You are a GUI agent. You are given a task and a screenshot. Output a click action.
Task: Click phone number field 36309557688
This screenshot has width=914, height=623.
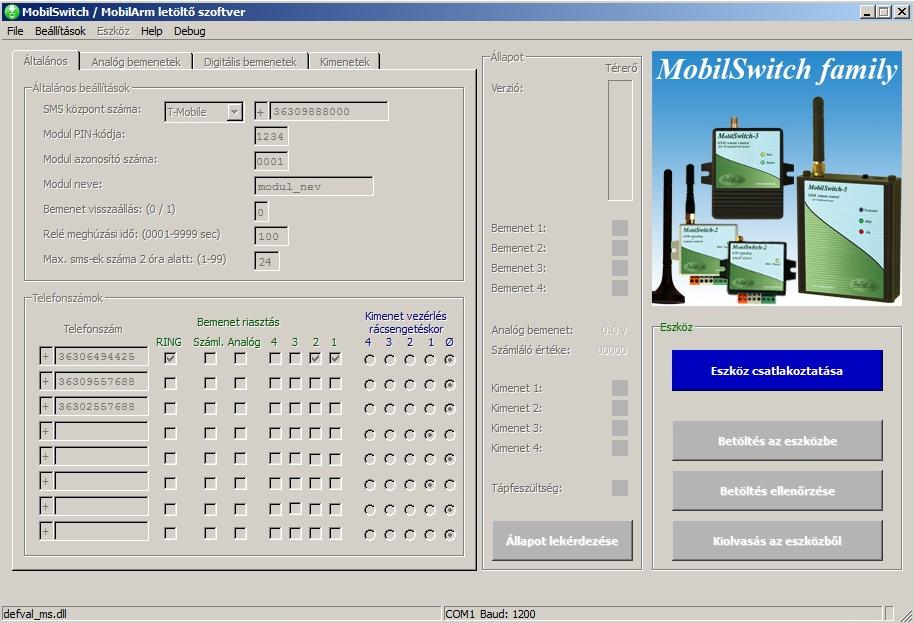(x=101, y=382)
